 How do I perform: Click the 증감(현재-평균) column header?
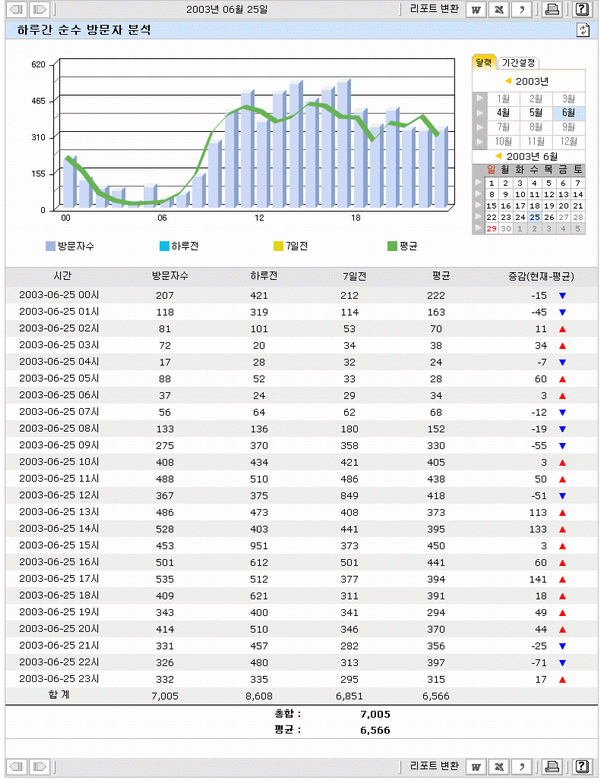541,276
